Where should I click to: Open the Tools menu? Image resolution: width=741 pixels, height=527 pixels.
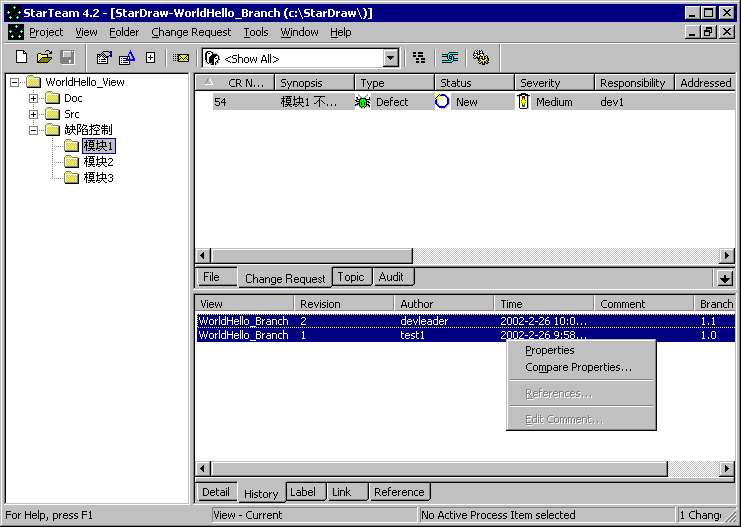coord(256,32)
